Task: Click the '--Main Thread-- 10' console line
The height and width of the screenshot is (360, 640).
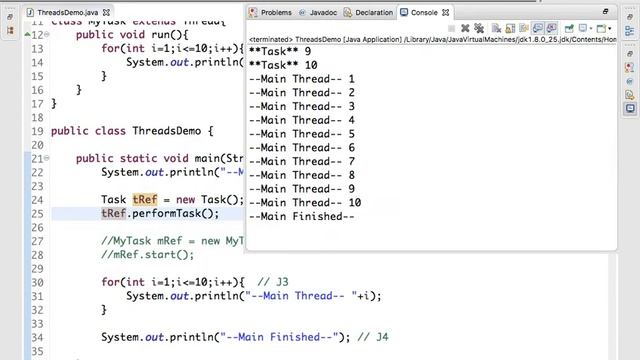Action: coord(305,202)
